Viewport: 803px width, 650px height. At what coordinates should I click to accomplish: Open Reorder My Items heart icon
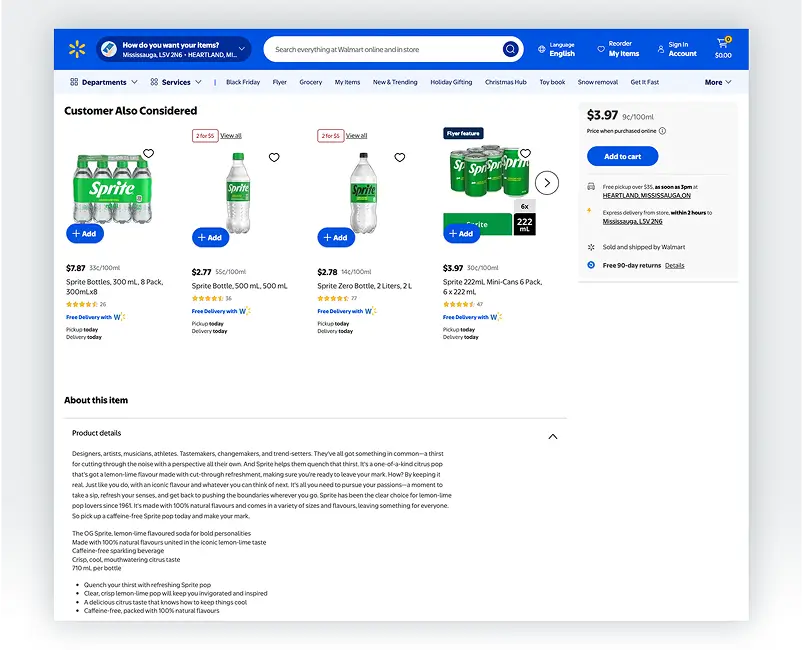[601, 49]
